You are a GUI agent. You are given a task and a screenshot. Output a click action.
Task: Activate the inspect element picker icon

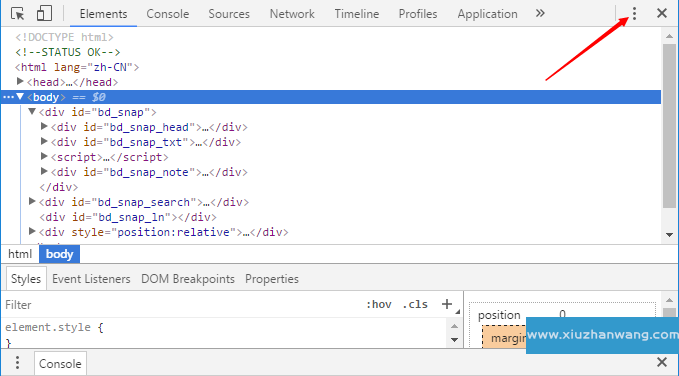coord(17,14)
